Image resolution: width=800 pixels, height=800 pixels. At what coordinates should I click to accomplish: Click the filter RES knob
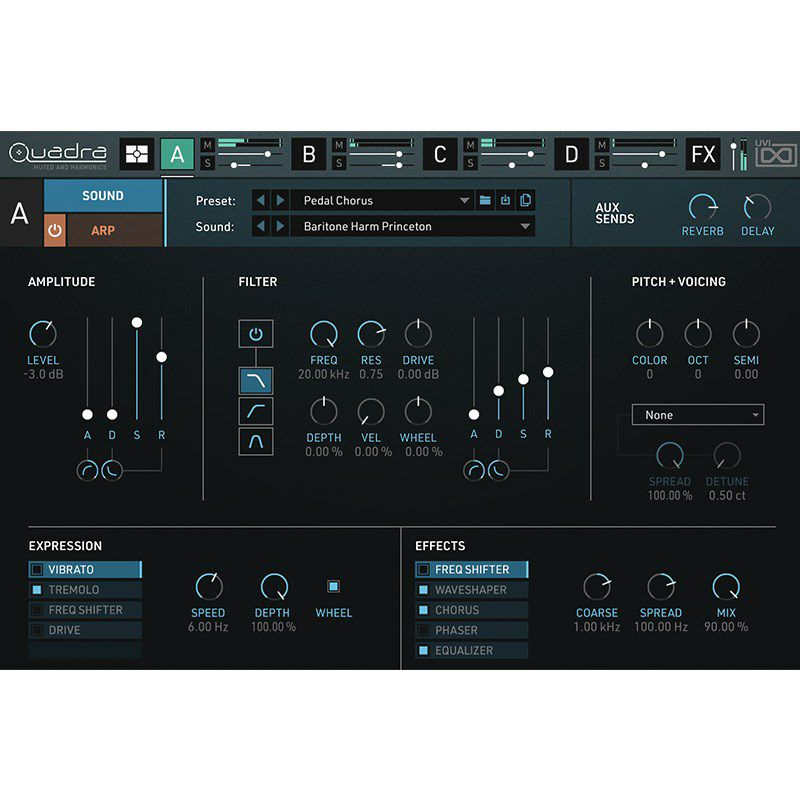371,334
